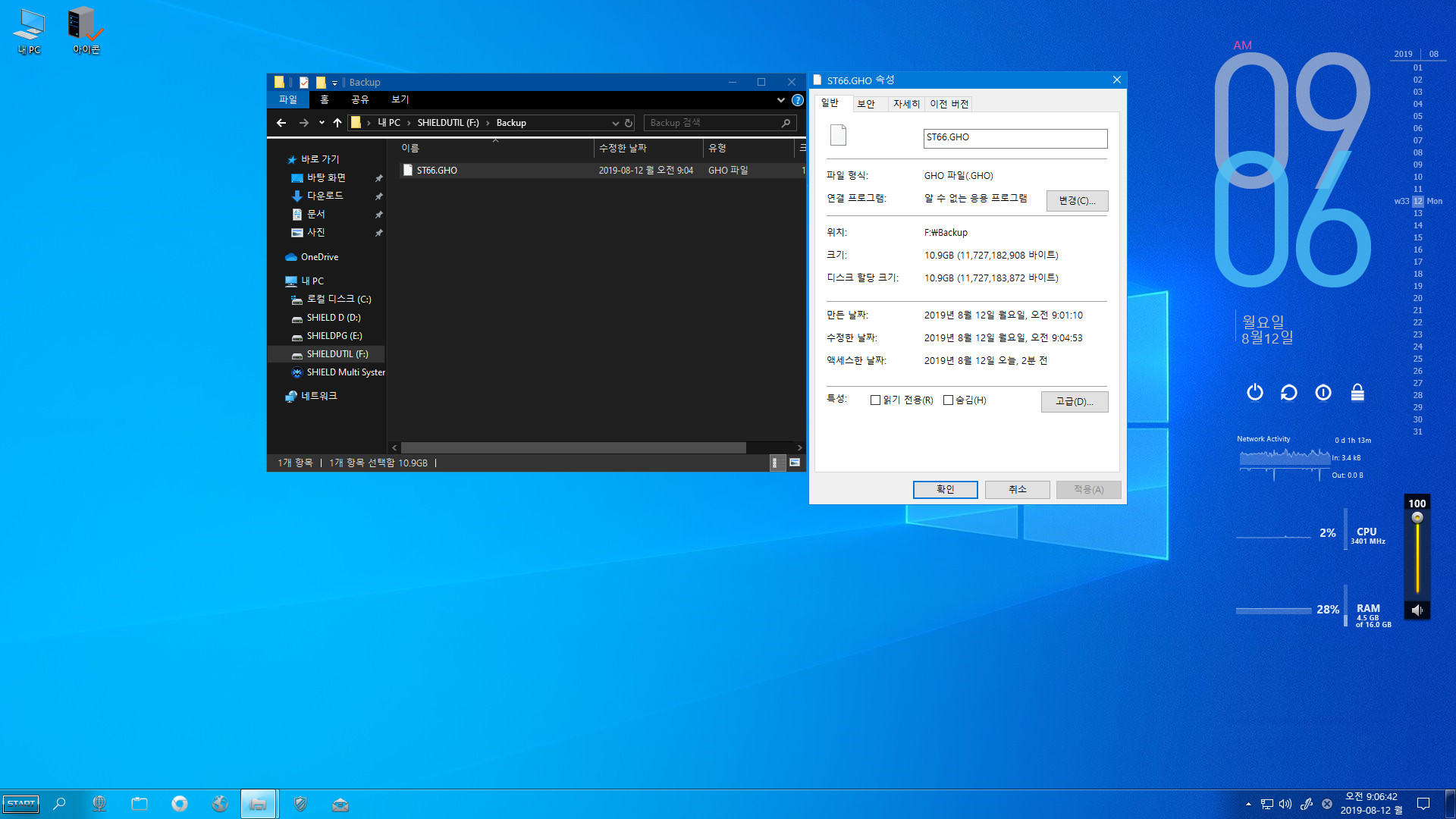Click the volume slider knob widget
The width and height of the screenshot is (1456, 819).
click(x=1417, y=518)
